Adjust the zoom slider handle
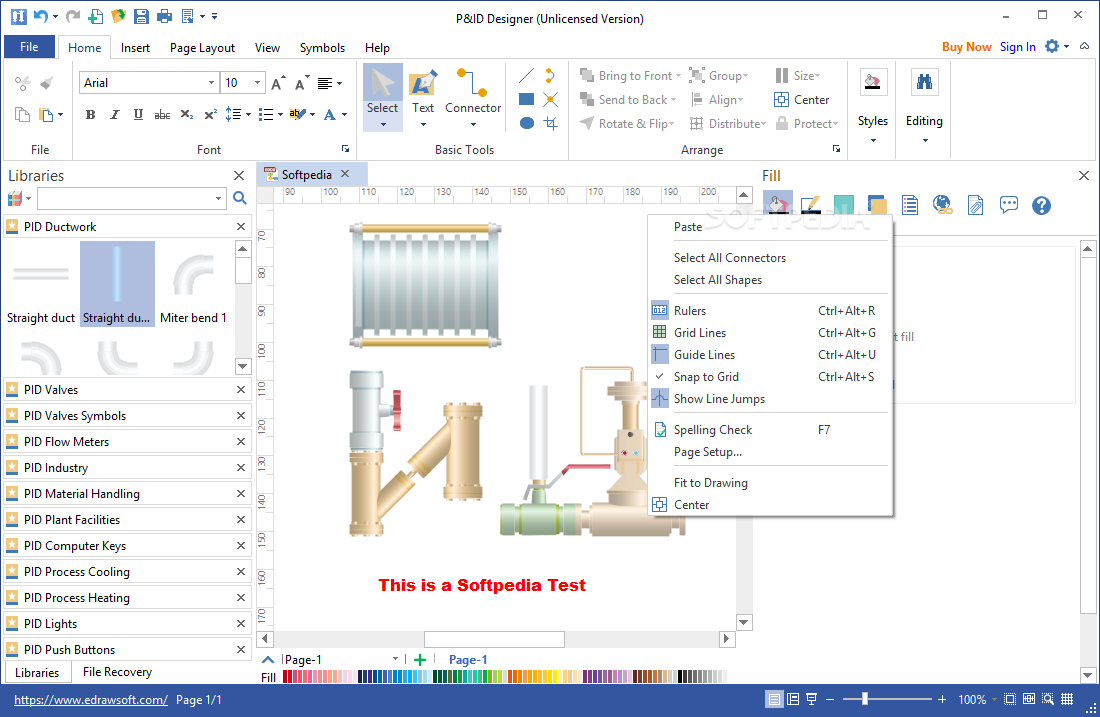The width and height of the screenshot is (1100, 717). tap(864, 699)
